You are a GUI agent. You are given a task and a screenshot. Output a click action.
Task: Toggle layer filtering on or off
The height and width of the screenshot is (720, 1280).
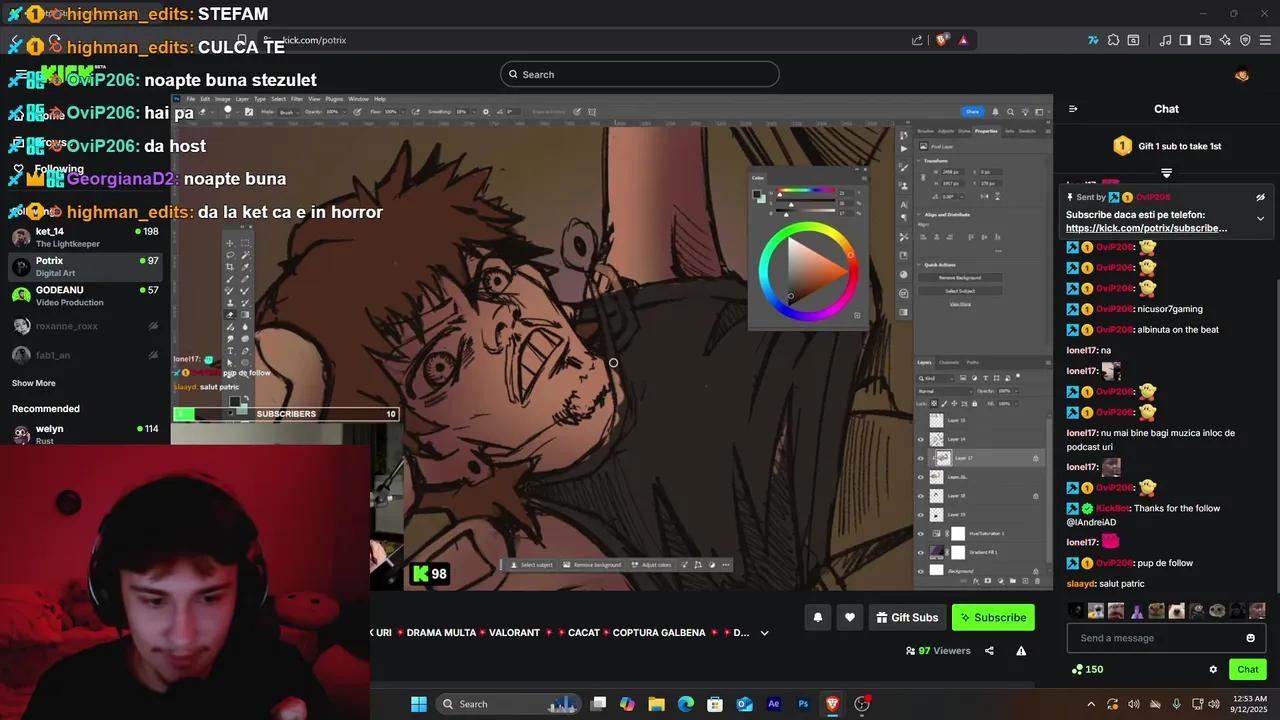coord(1018,376)
